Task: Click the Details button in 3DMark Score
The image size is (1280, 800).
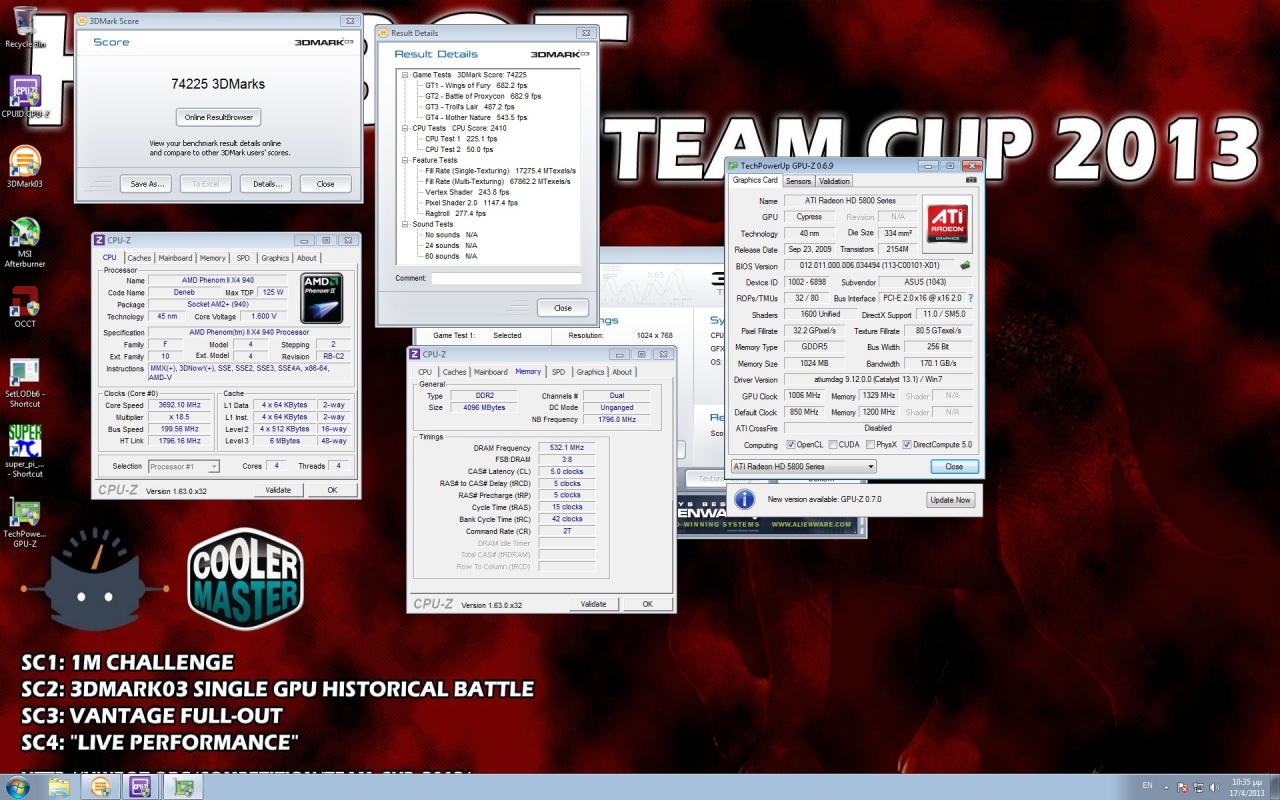Action: (266, 184)
